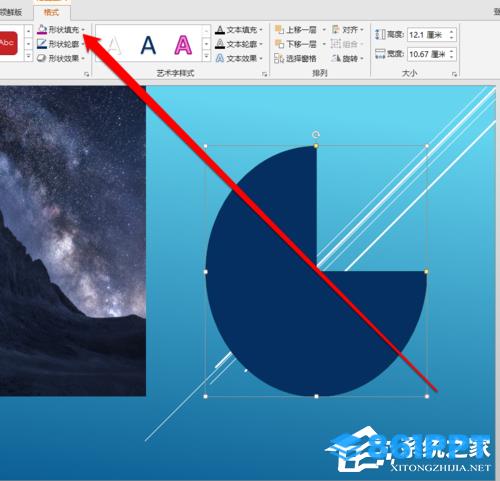Select the red Abc shape style
Viewport: 500px width, 481px height.
[x=8, y=43]
